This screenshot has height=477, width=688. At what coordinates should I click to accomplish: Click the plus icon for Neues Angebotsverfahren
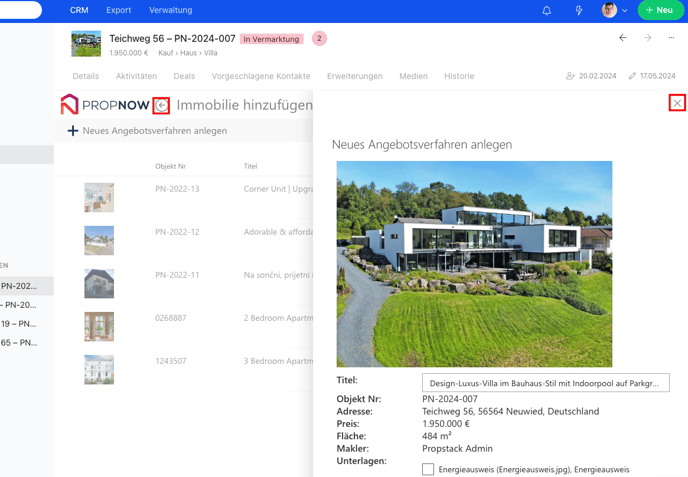click(x=72, y=131)
